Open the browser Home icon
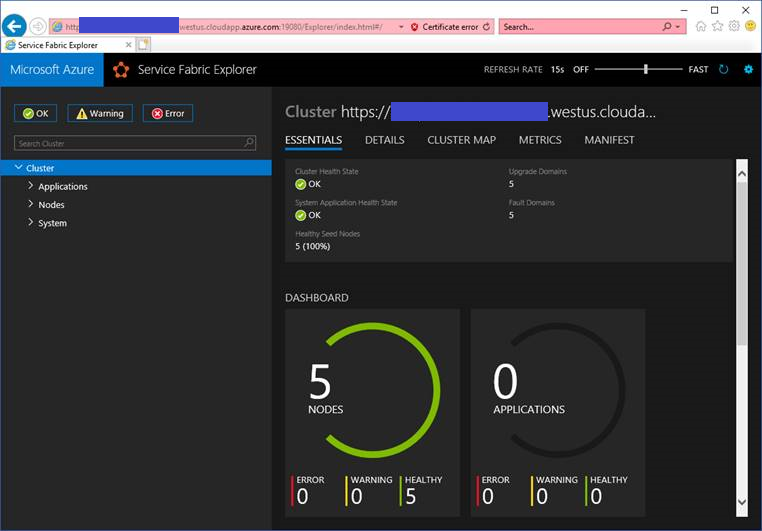 701,26
